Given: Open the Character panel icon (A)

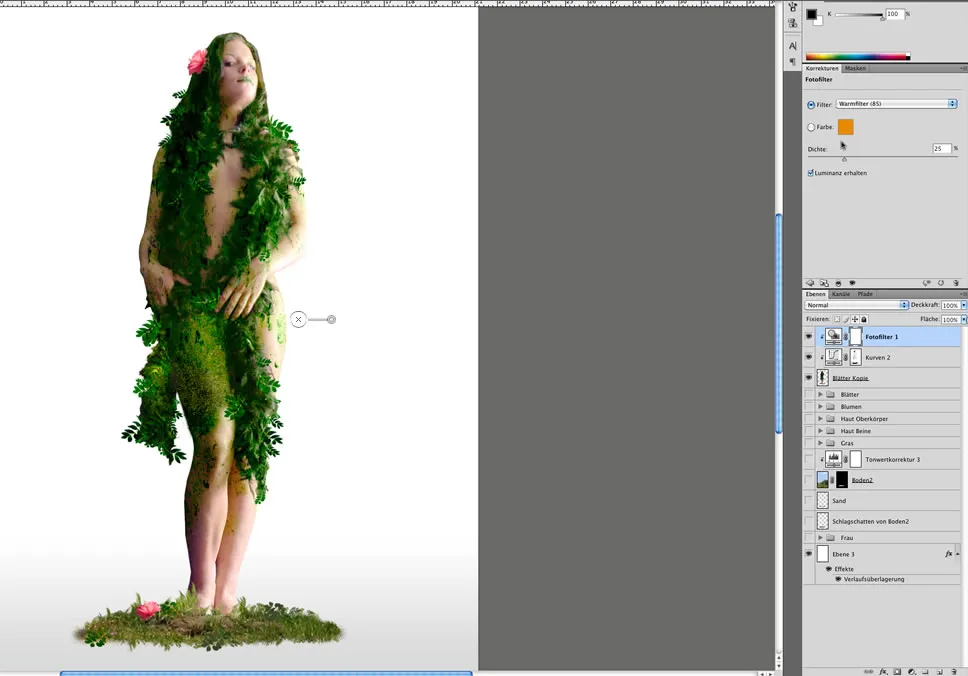Looking at the screenshot, I should tap(793, 46).
